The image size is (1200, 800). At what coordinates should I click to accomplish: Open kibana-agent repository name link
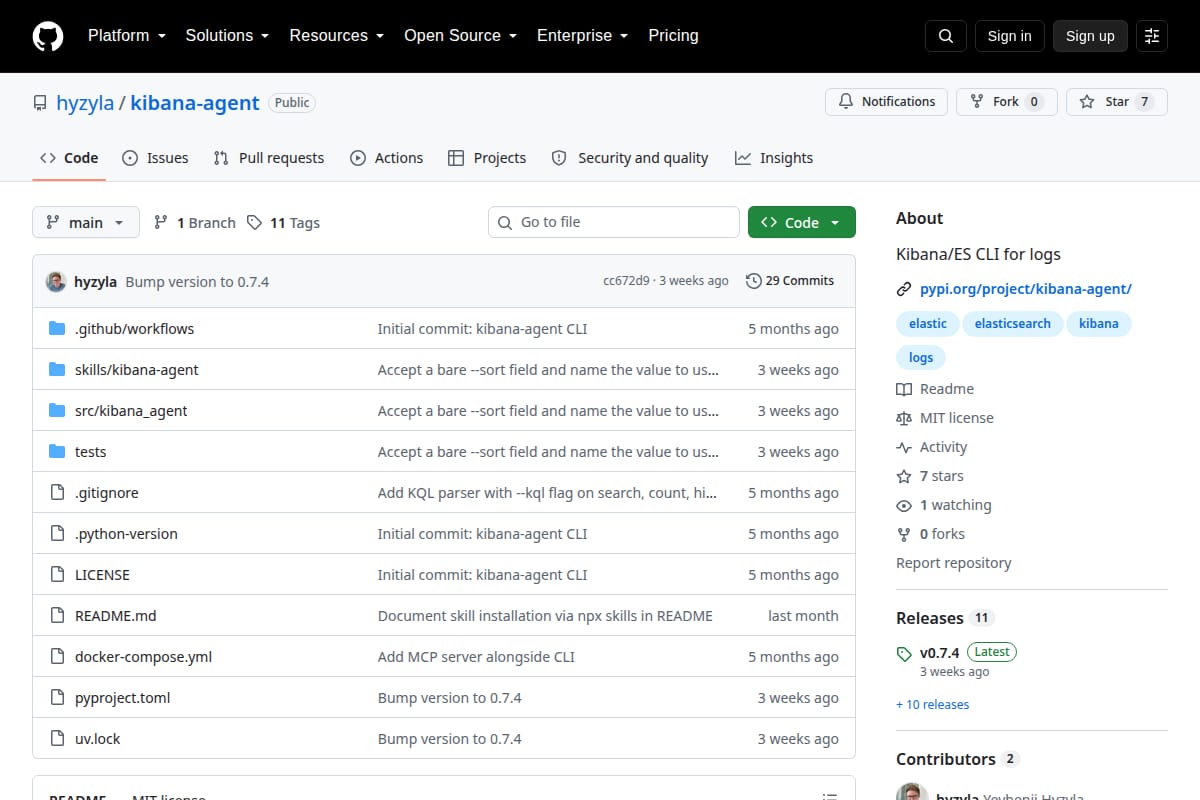tap(195, 103)
